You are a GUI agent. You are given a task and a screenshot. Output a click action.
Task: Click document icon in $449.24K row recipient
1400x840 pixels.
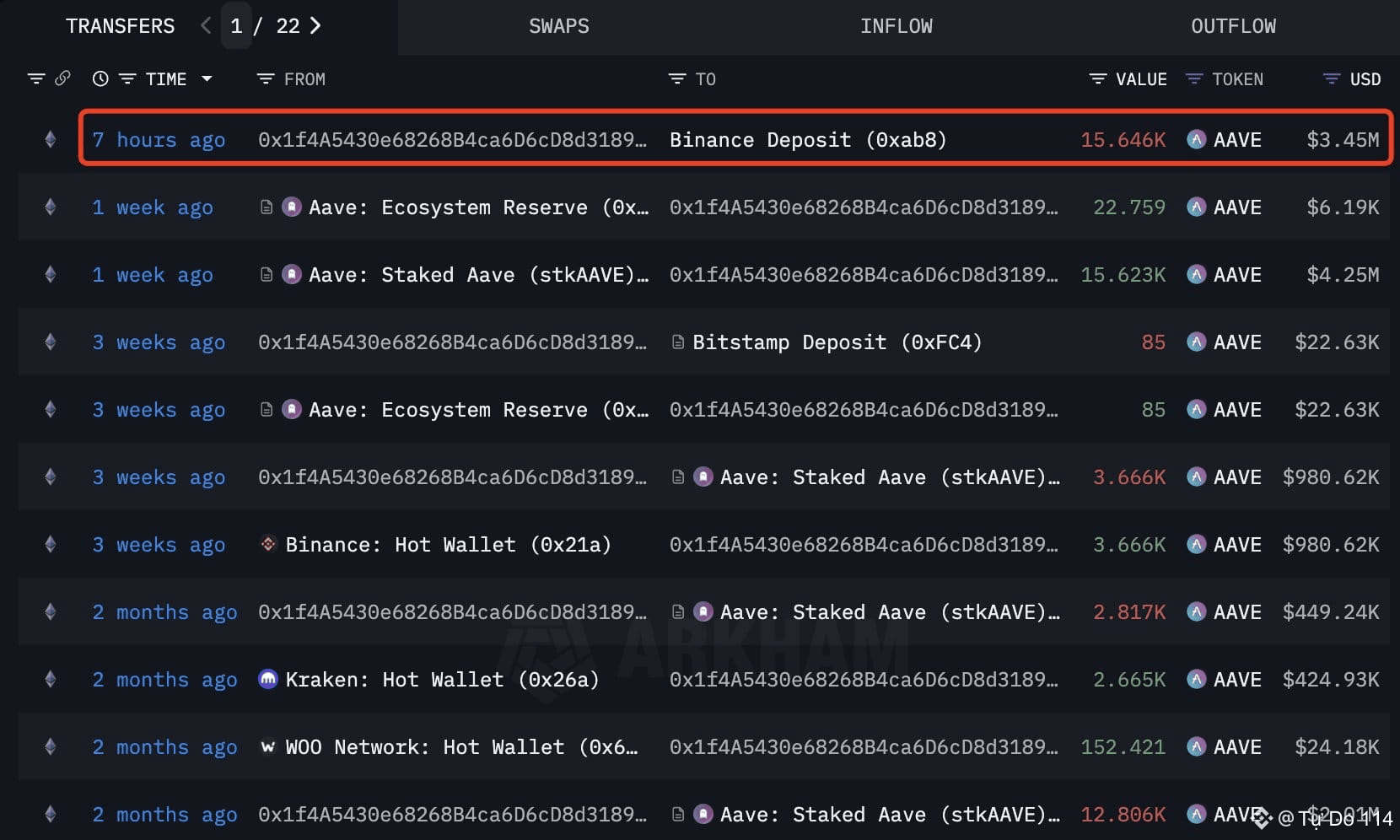(677, 611)
